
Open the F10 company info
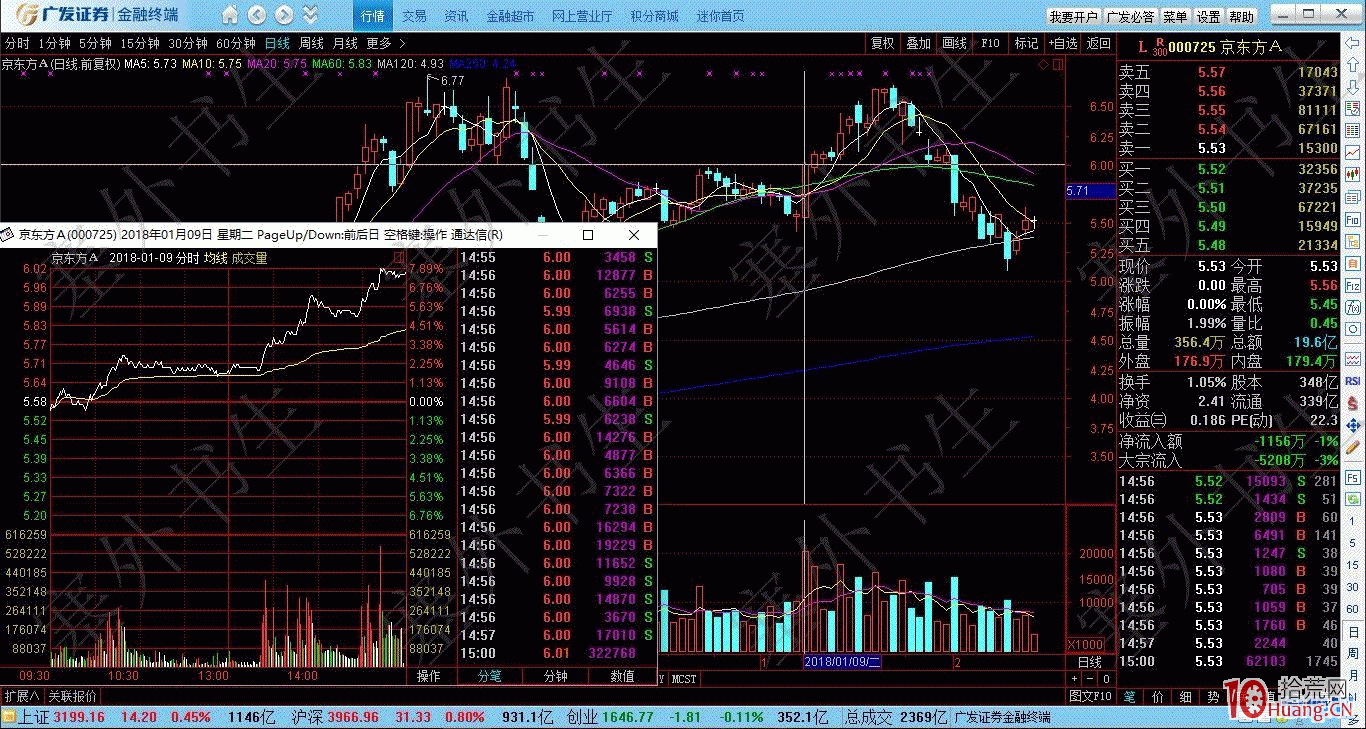pos(990,43)
